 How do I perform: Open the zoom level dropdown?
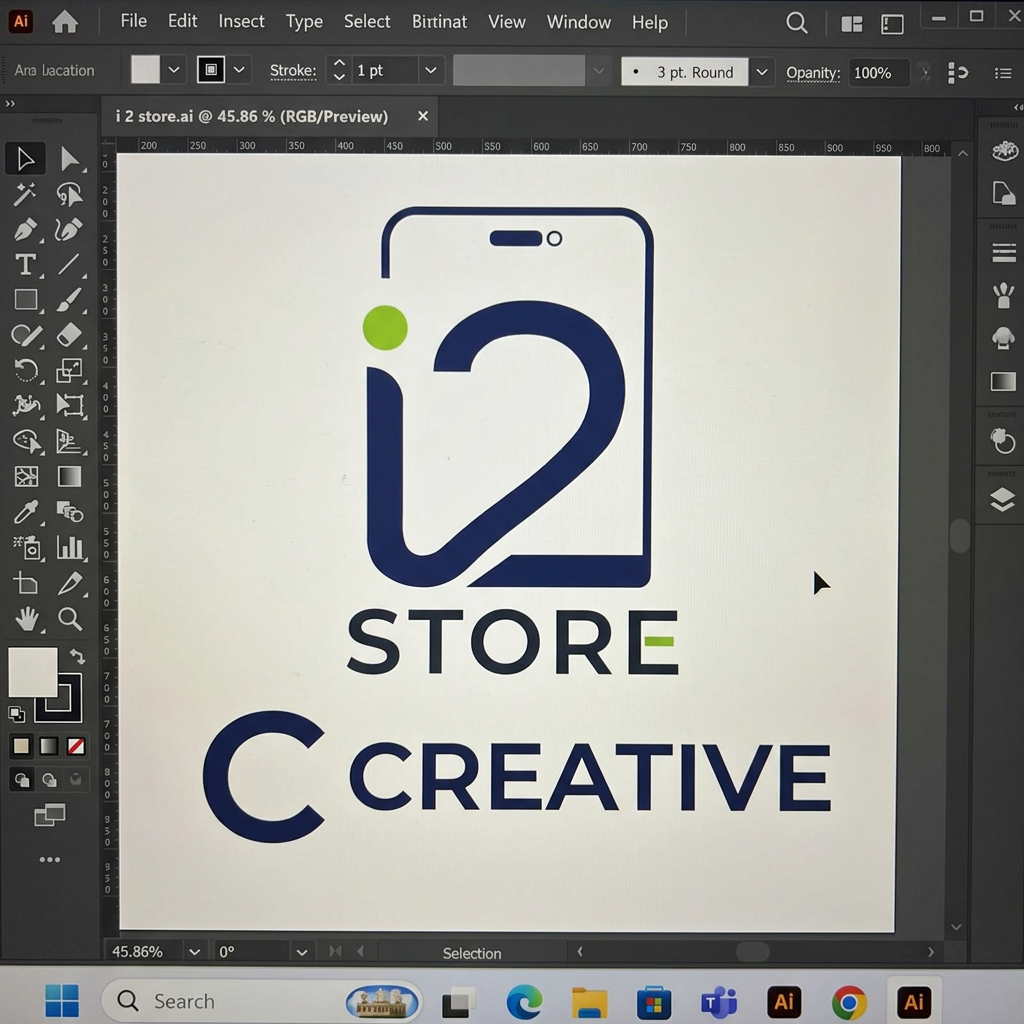(x=194, y=952)
